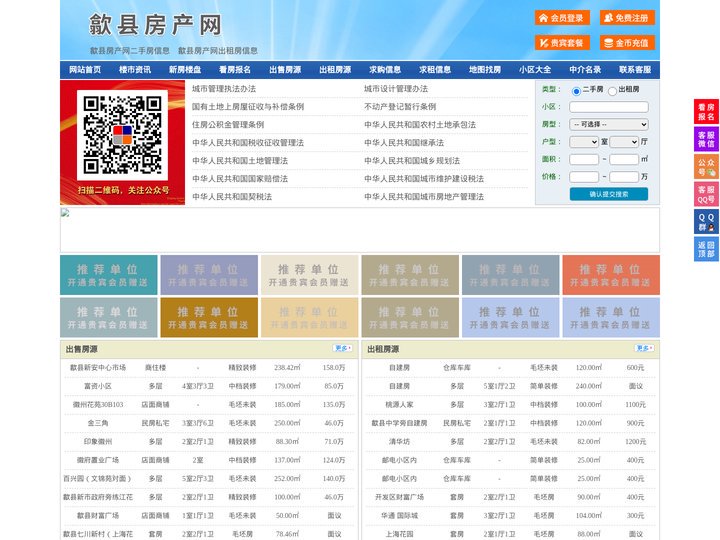Image resolution: width=720 pixels, height=540 pixels.
Task: Click the 公众号 floating side icon
Action: pos(706,167)
